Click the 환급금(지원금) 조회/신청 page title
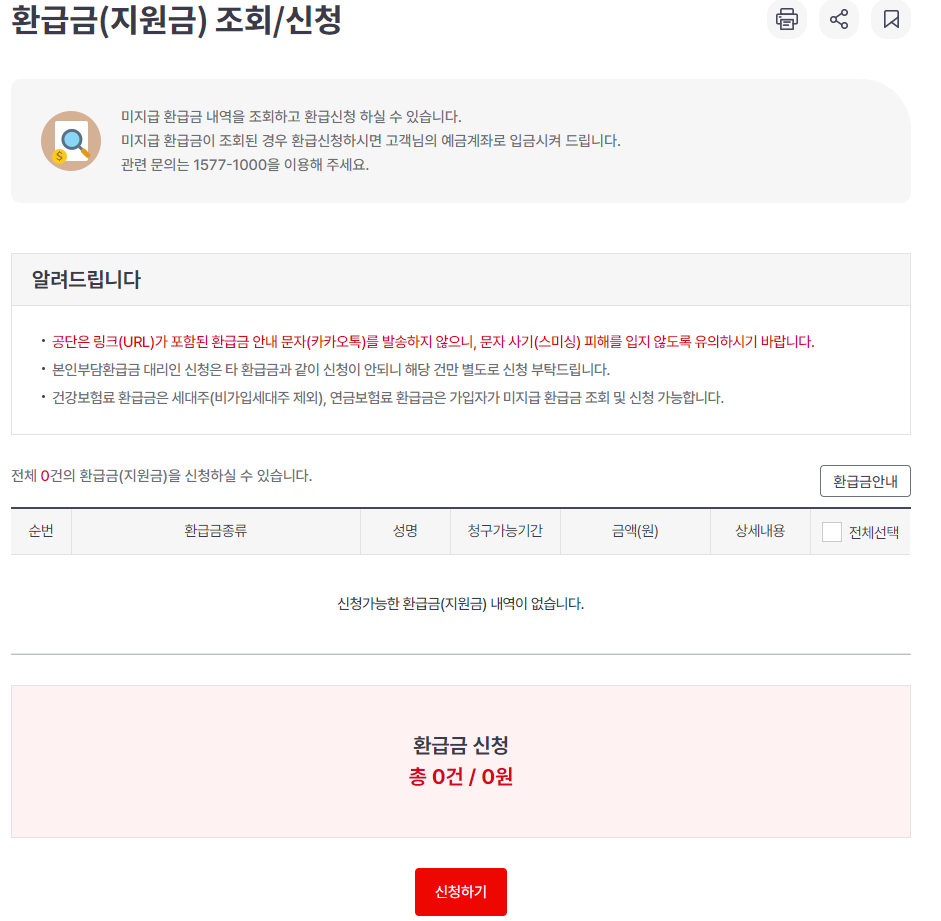 [176, 20]
